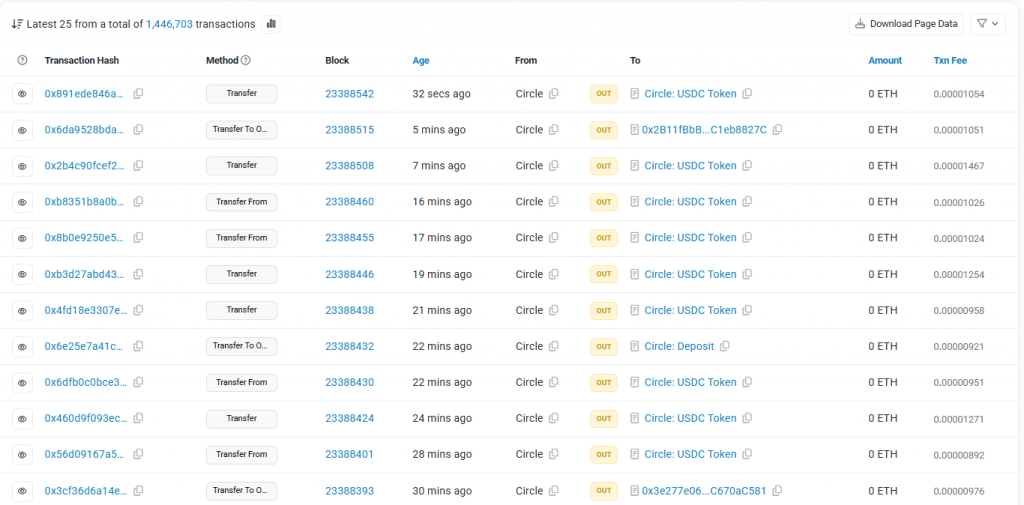Copy transaction hash 0xb3d27abd43
The image size is (1024, 505).
(138, 274)
